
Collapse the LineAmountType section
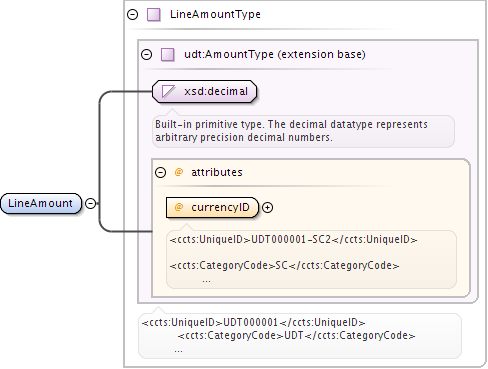coord(133,14)
